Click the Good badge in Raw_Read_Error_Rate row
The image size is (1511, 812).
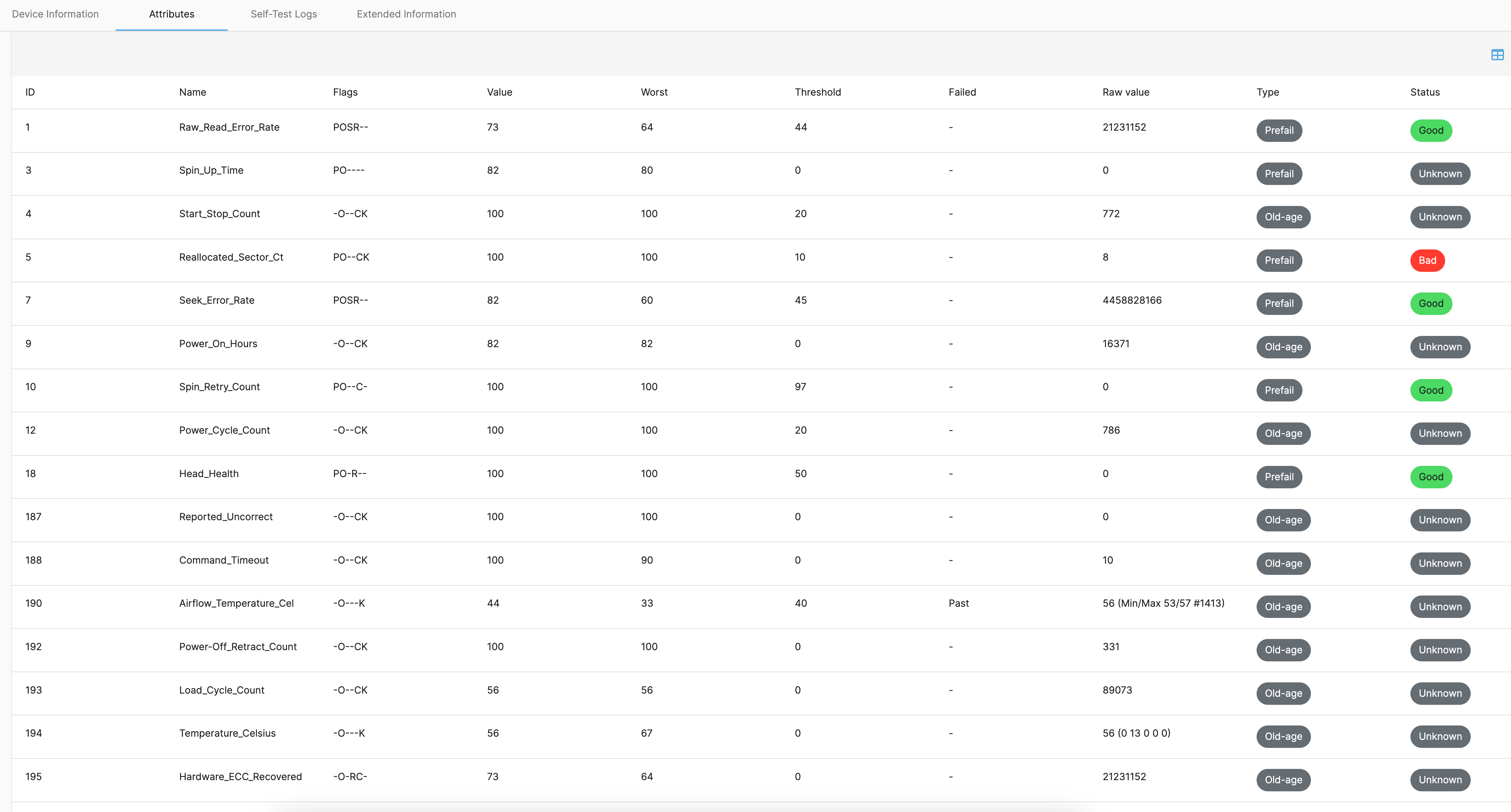[x=1431, y=130]
